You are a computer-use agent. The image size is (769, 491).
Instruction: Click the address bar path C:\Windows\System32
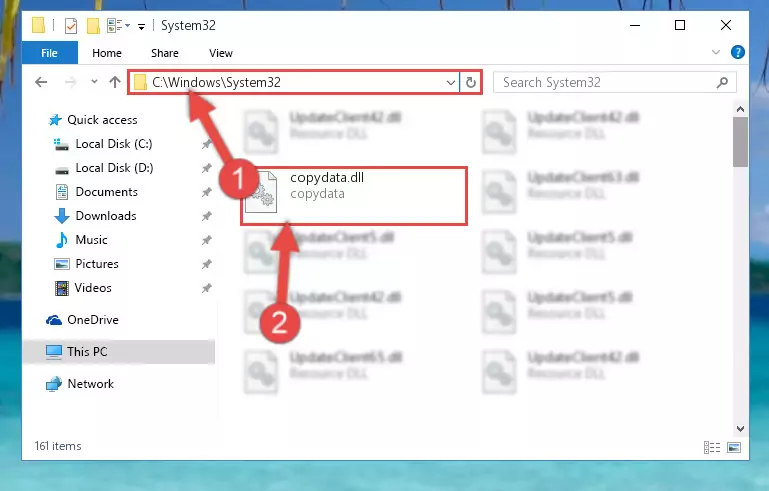pos(216,82)
